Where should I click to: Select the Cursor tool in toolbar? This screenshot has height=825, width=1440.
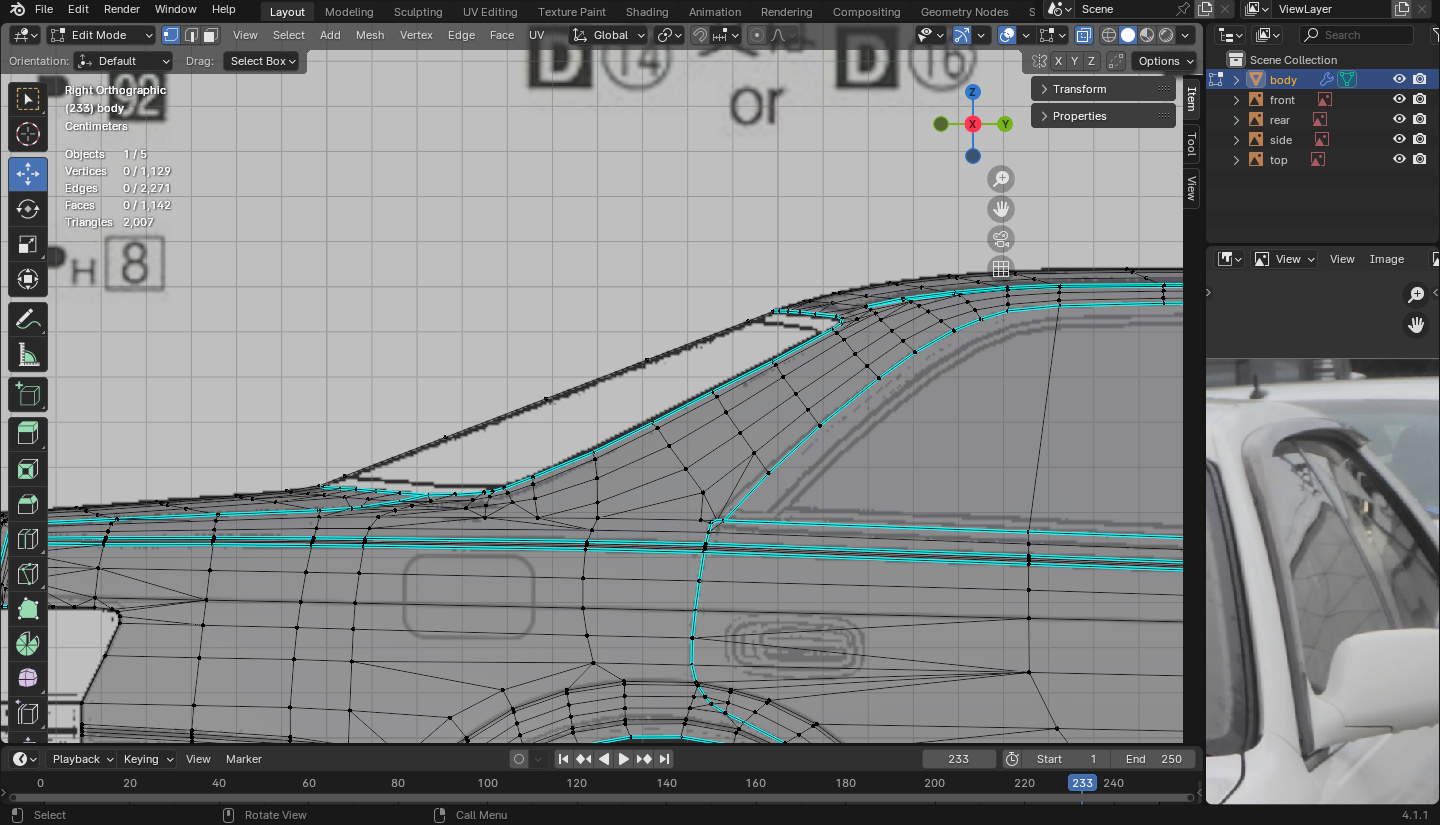point(28,134)
